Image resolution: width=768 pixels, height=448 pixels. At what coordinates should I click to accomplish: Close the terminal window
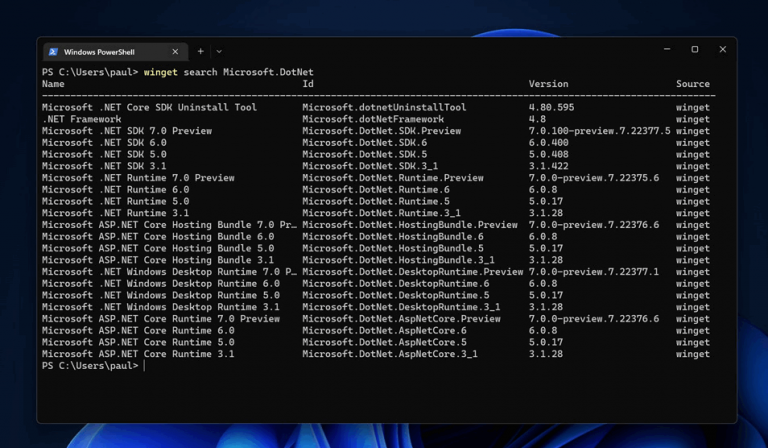tap(723, 49)
